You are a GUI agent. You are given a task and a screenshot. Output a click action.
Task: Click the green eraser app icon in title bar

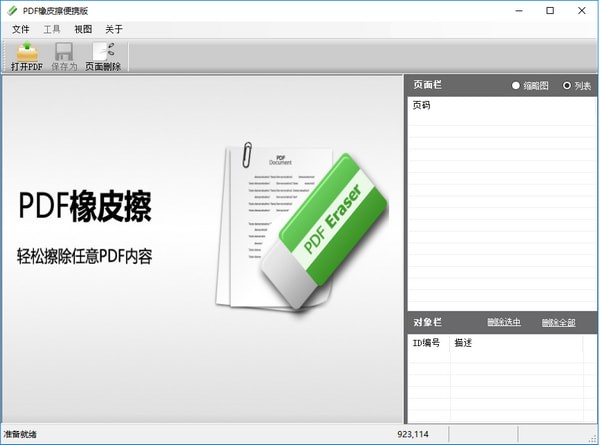pyautogui.click(x=12, y=11)
